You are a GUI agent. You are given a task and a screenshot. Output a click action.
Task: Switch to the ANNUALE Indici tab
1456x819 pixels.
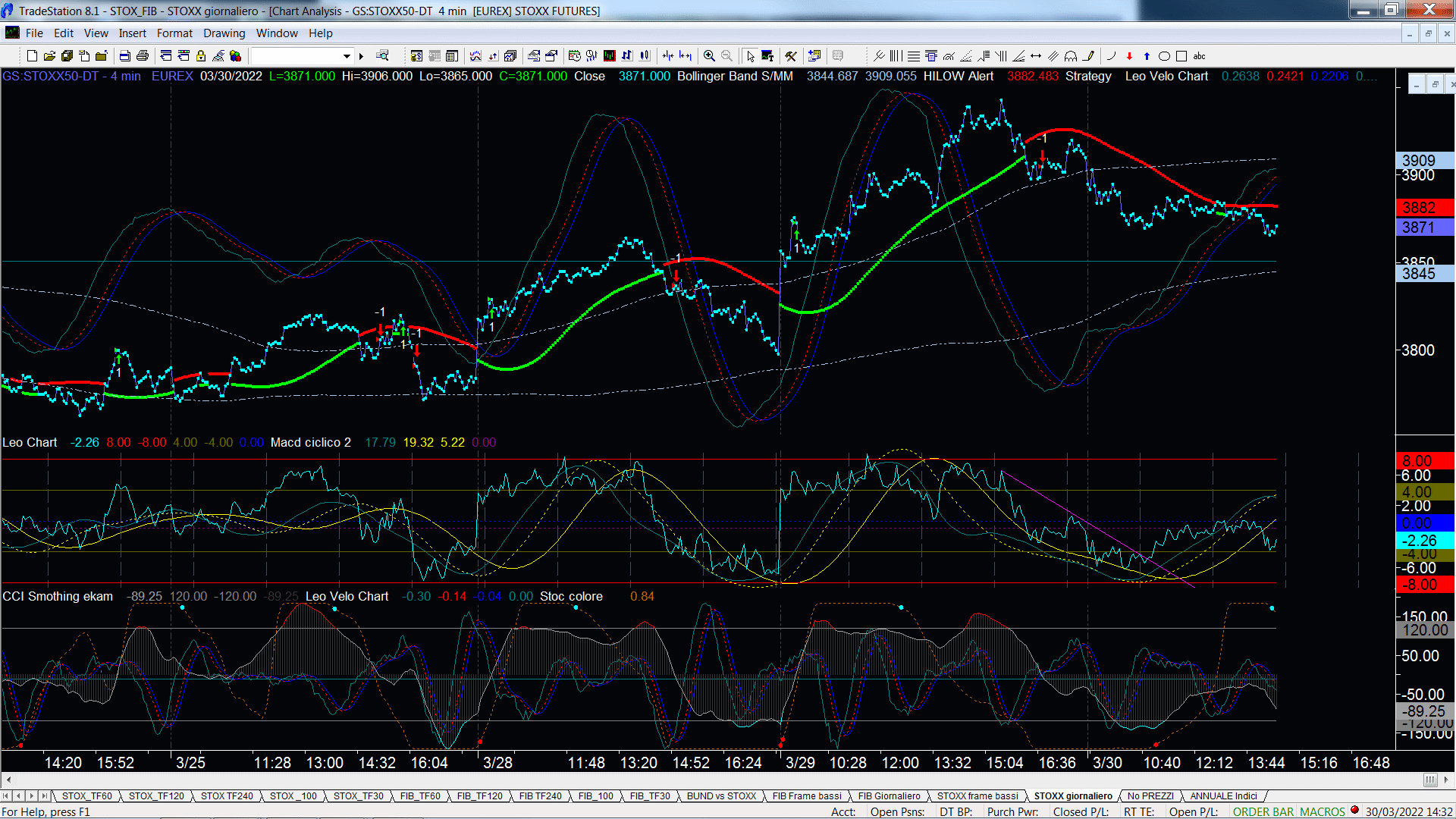pos(1223,796)
